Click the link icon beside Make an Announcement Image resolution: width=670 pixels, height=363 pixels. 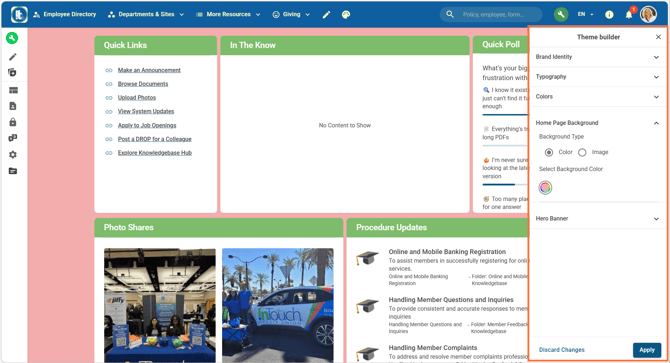click(x=109, y=70)
